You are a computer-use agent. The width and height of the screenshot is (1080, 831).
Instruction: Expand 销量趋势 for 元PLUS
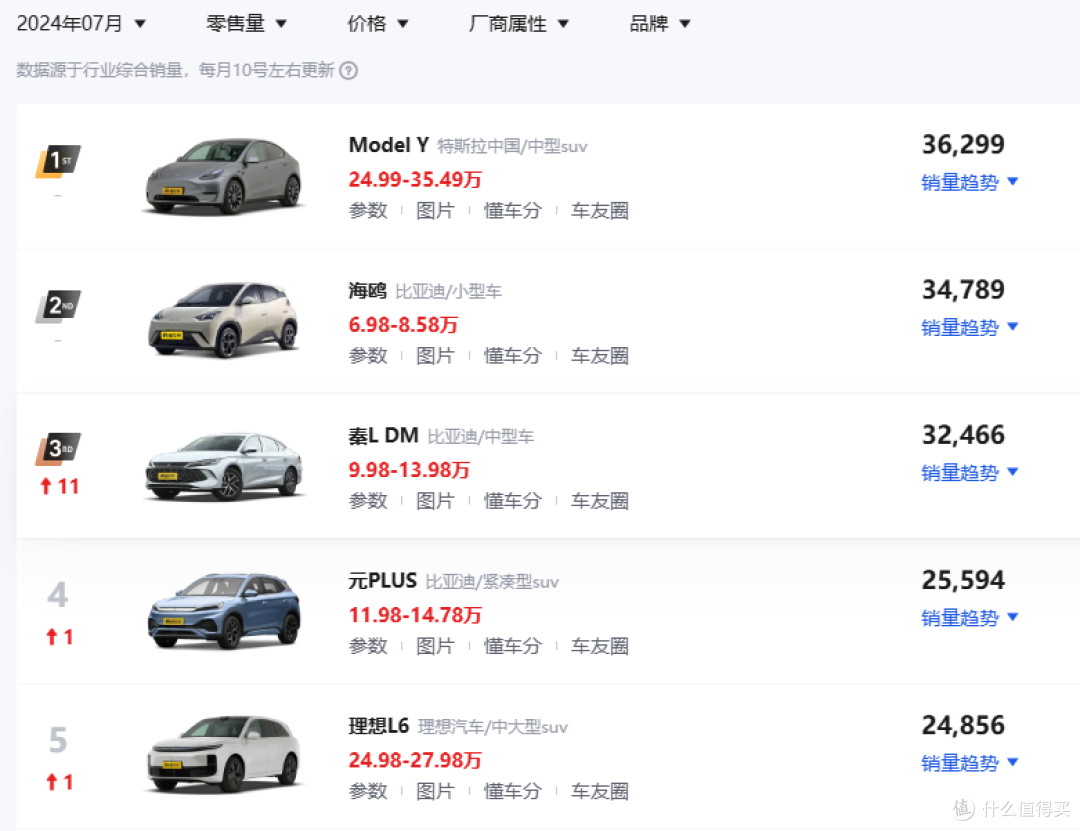pos(969,618)
